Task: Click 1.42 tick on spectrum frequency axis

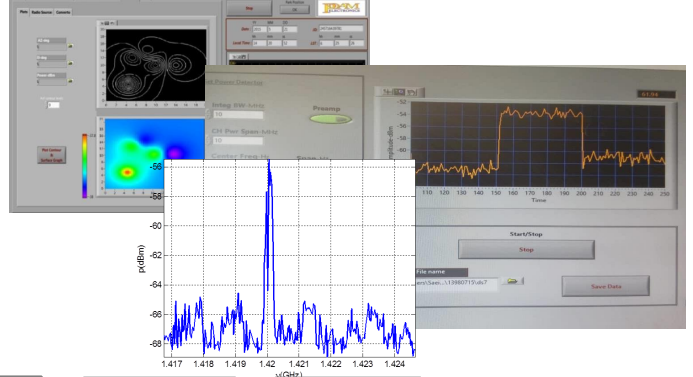Action: click(x=267, y=364)
